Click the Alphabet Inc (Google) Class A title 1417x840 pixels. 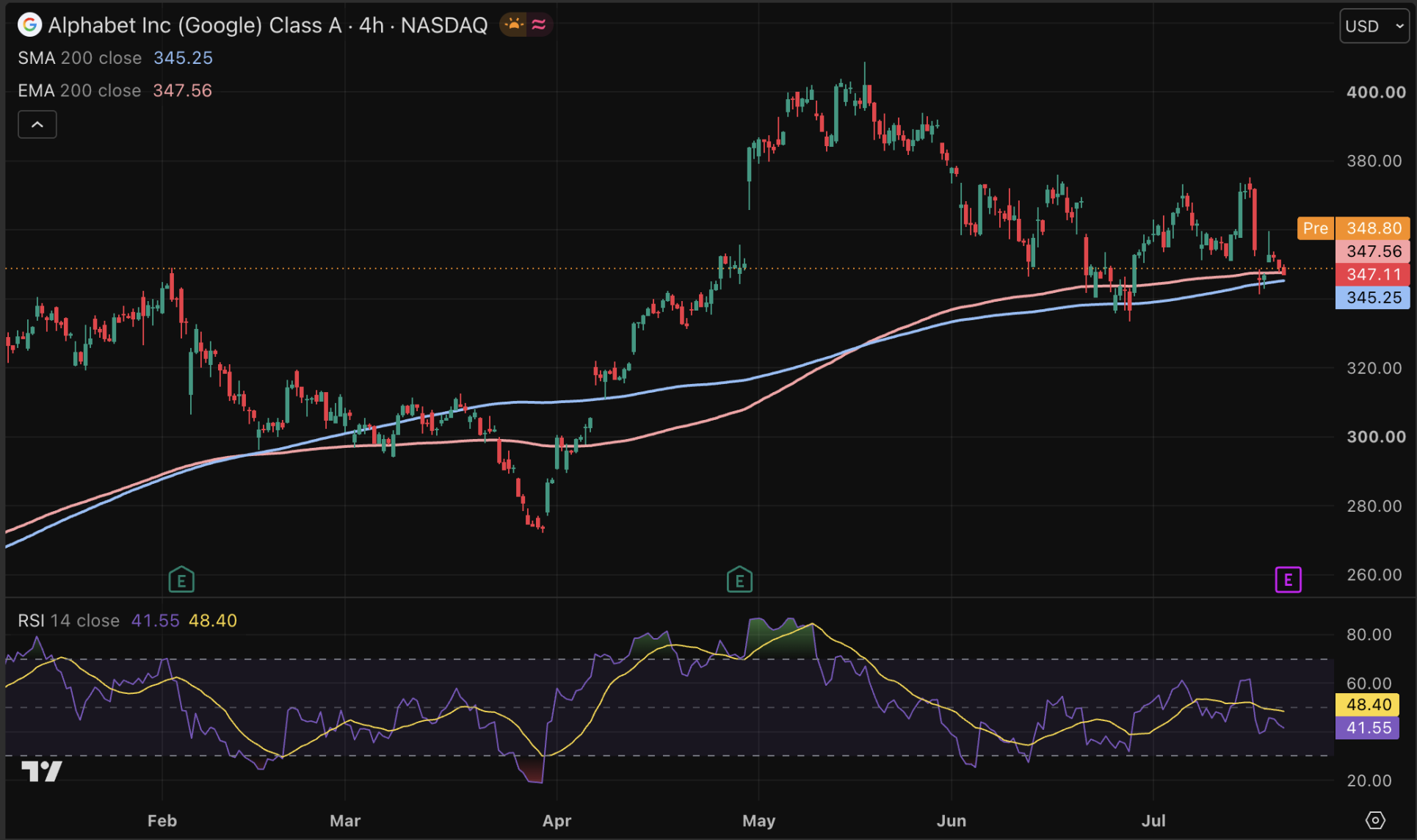(x=195, y=25)
